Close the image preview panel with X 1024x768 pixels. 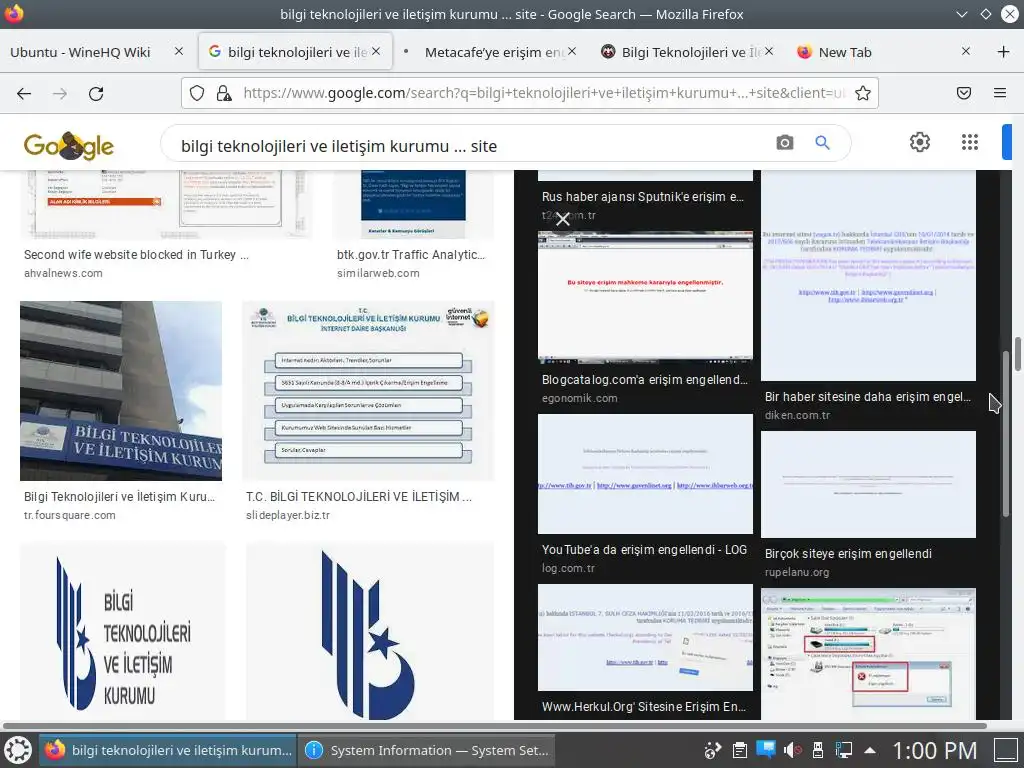pos(562,219)
